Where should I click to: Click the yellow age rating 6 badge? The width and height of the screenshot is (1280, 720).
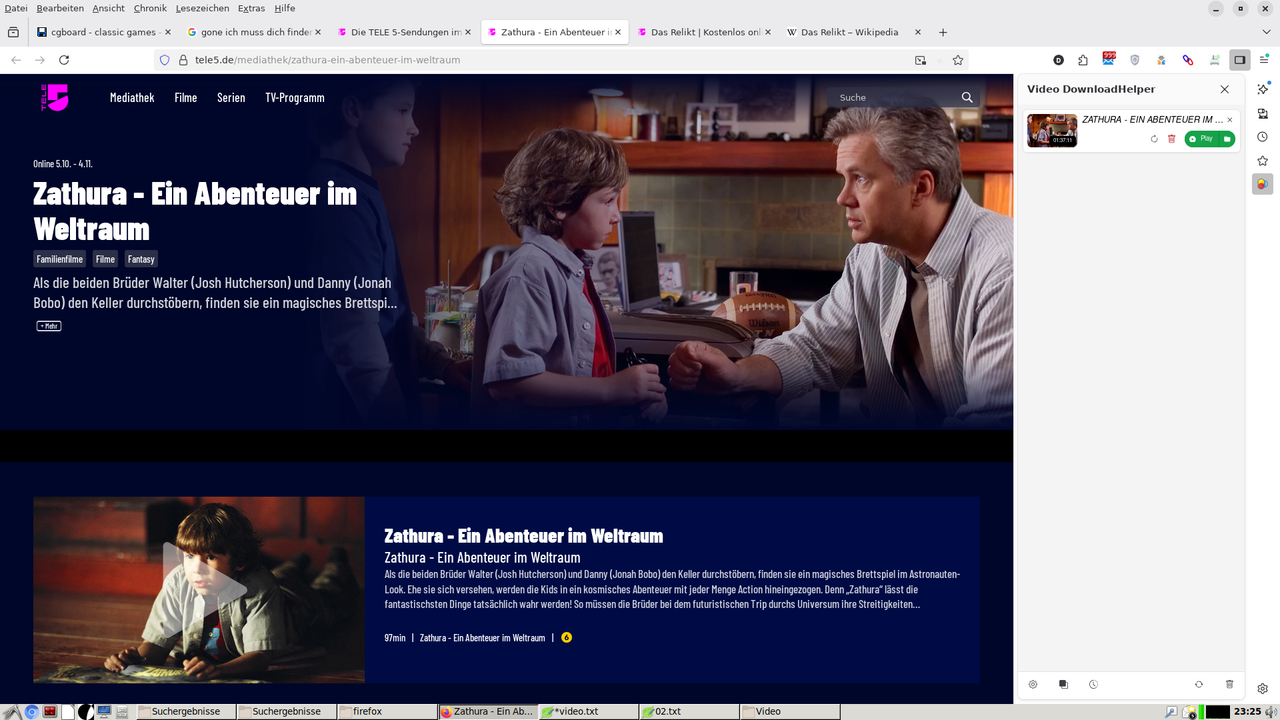[567, 637]
